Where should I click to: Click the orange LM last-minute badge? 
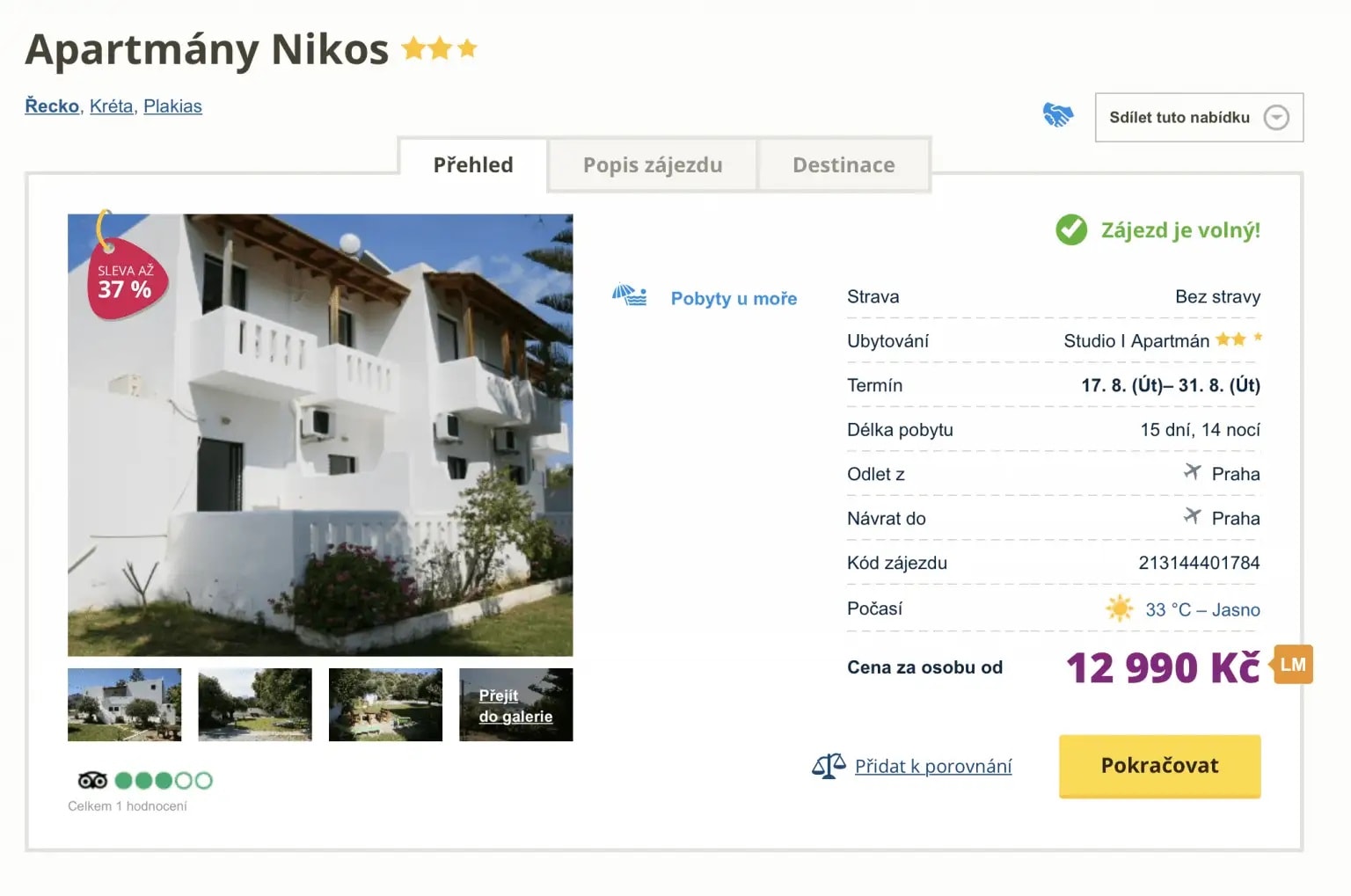[1292, 665]
